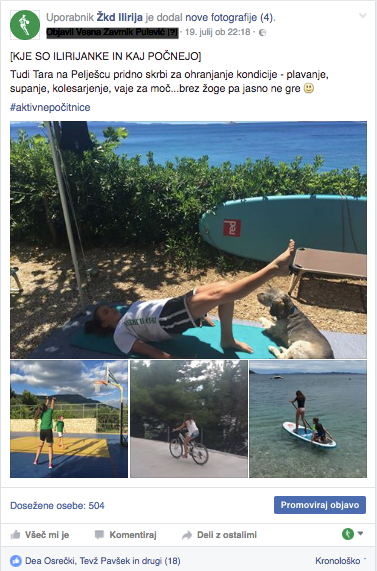The height and width of the screenshot is (571, 377).
Task: Expand the acting-as page selector arrow
Action: (x=360, y=534)
